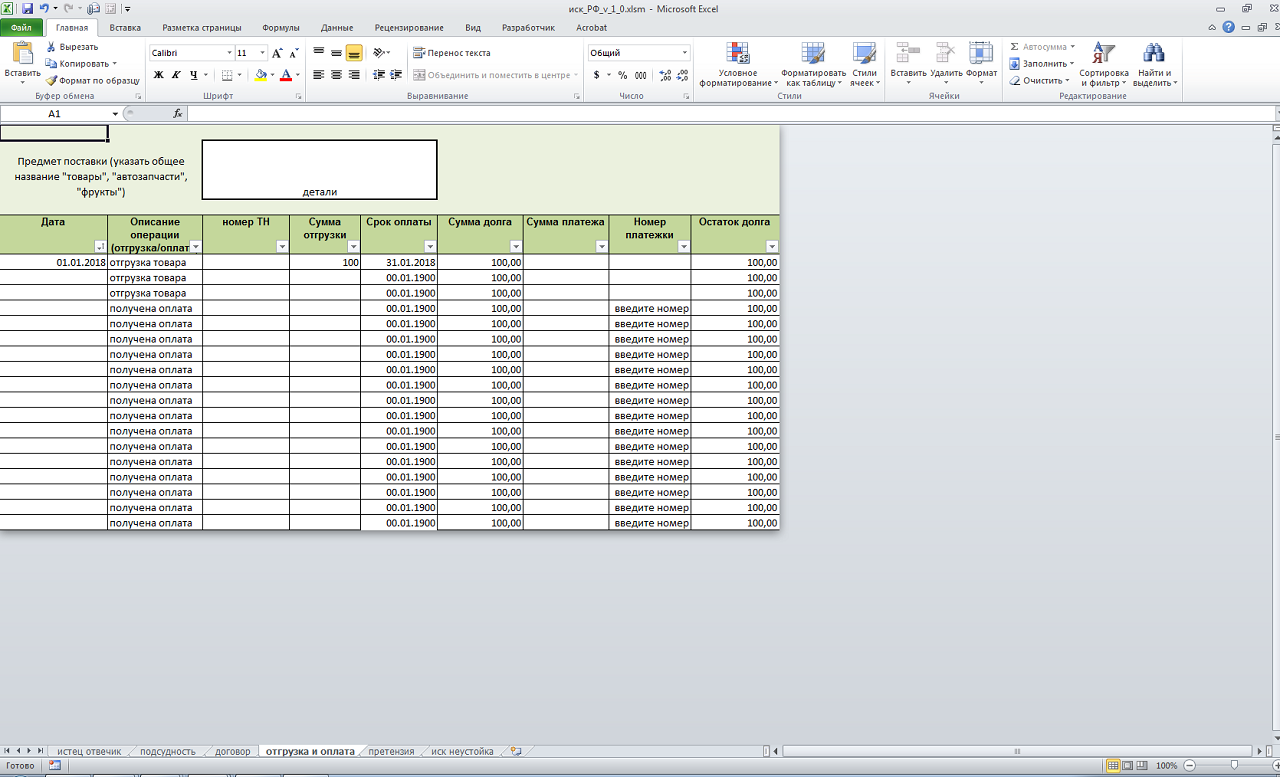Open the filter dropdown for Сумма долга
1280x777 pixels.
(x=516, y=246)
